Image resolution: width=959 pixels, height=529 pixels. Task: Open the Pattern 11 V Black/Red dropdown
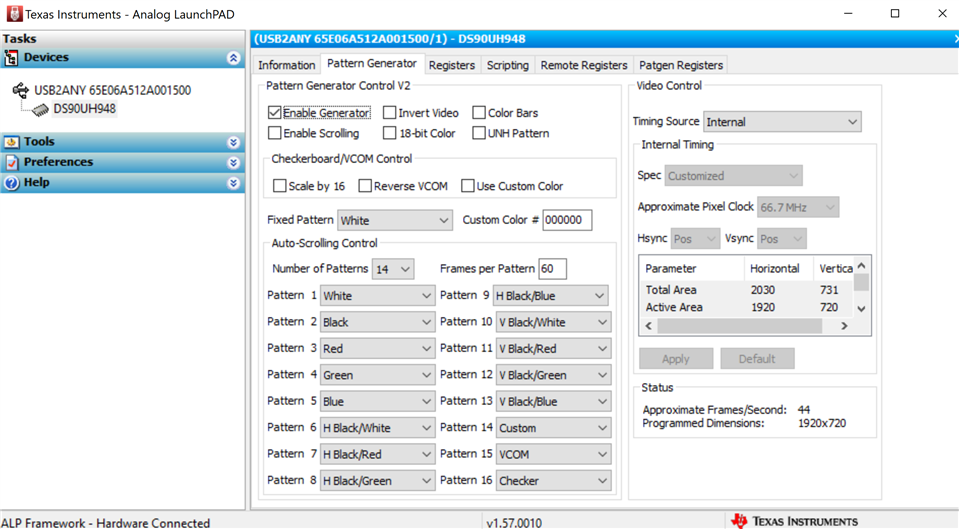pos(553,349)
